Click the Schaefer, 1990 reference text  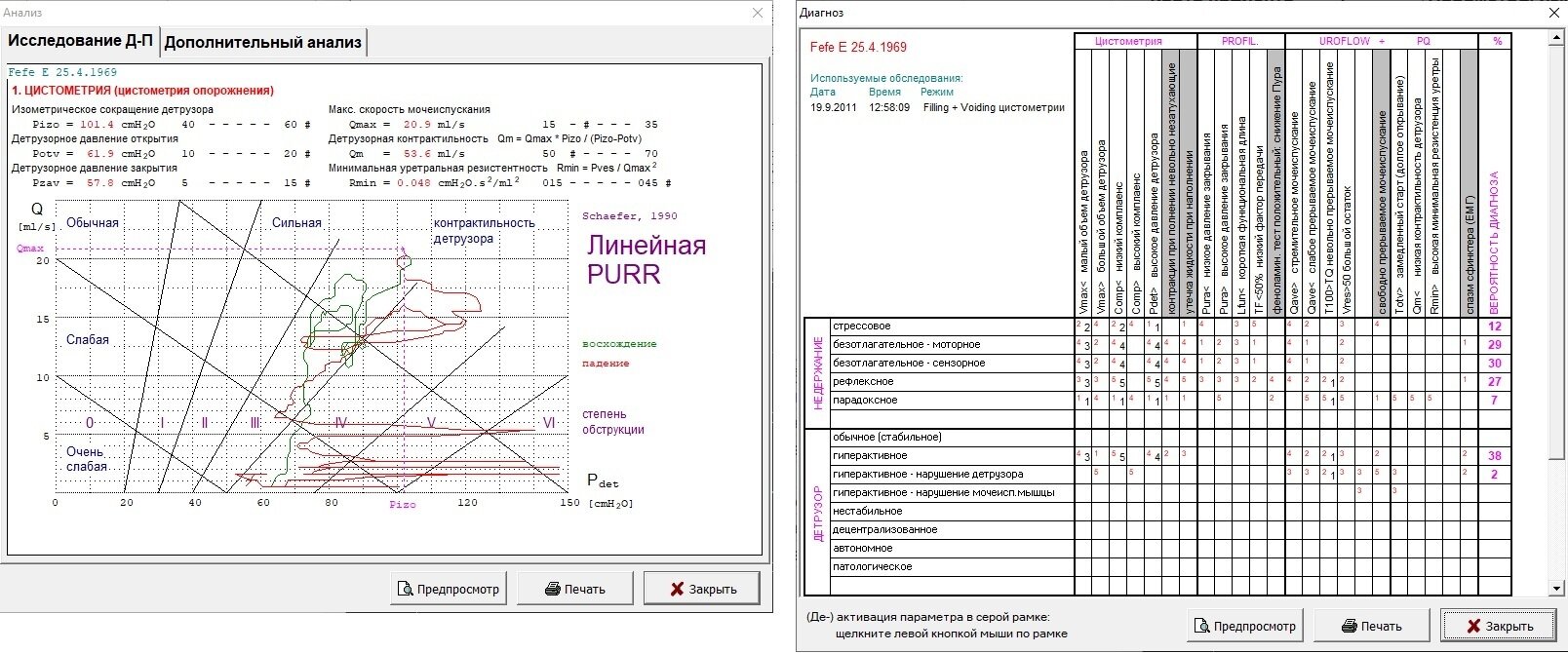pyautogui.click(x=629, y=216)
